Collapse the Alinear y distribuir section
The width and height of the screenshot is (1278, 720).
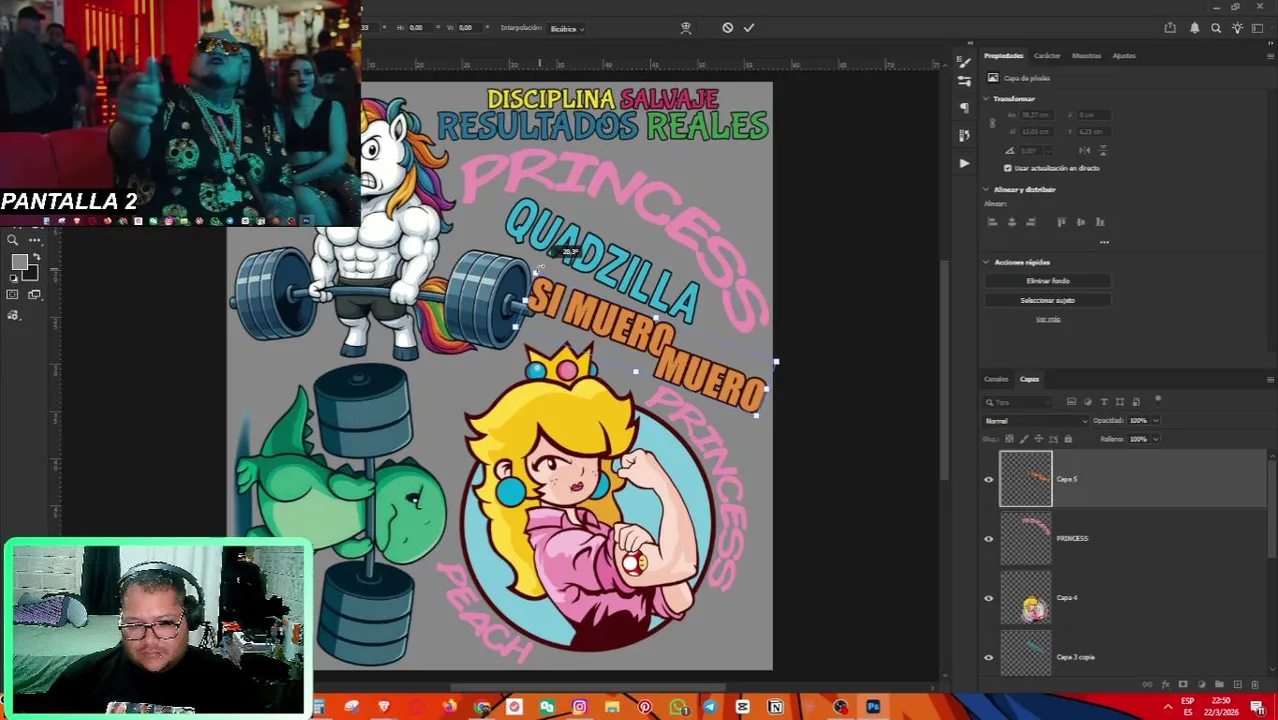(986, 189)
